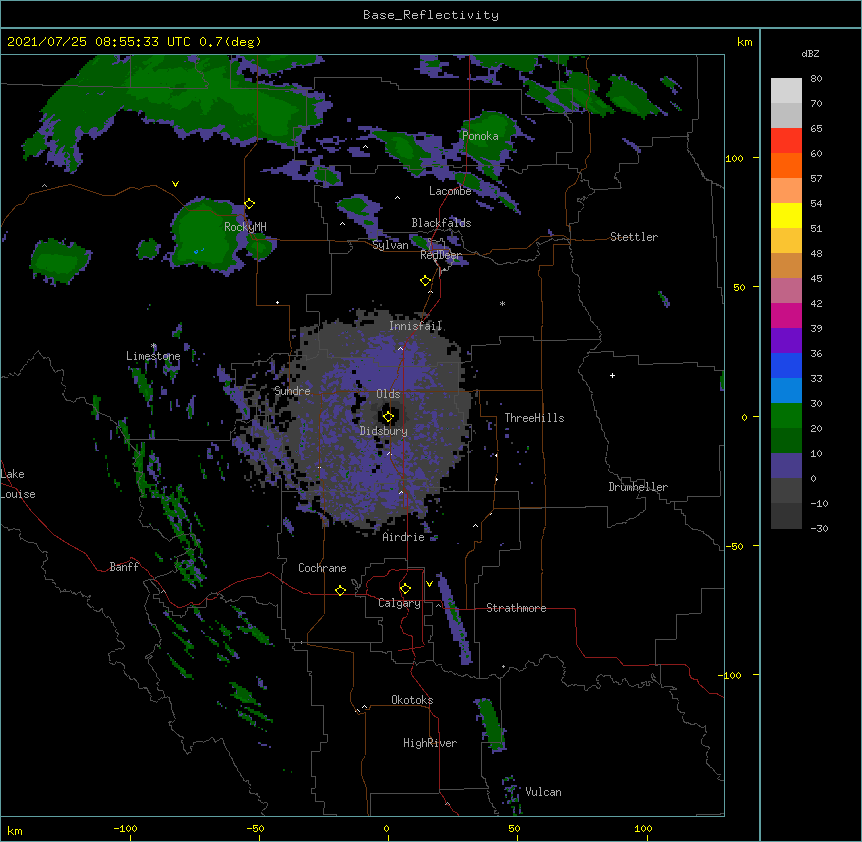The width and height of the screenshot is (862, 842).
Task: Select the Didsbury label
Action: (384, 431)
